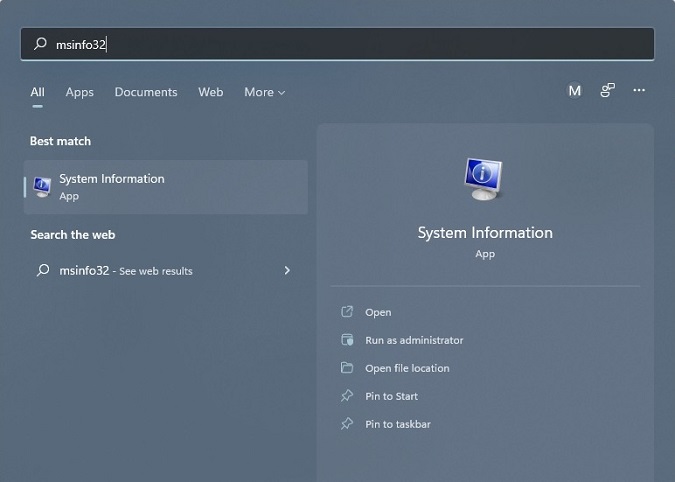Click the Open external-link icon
The image size is (675, 482).
(347, 312)
